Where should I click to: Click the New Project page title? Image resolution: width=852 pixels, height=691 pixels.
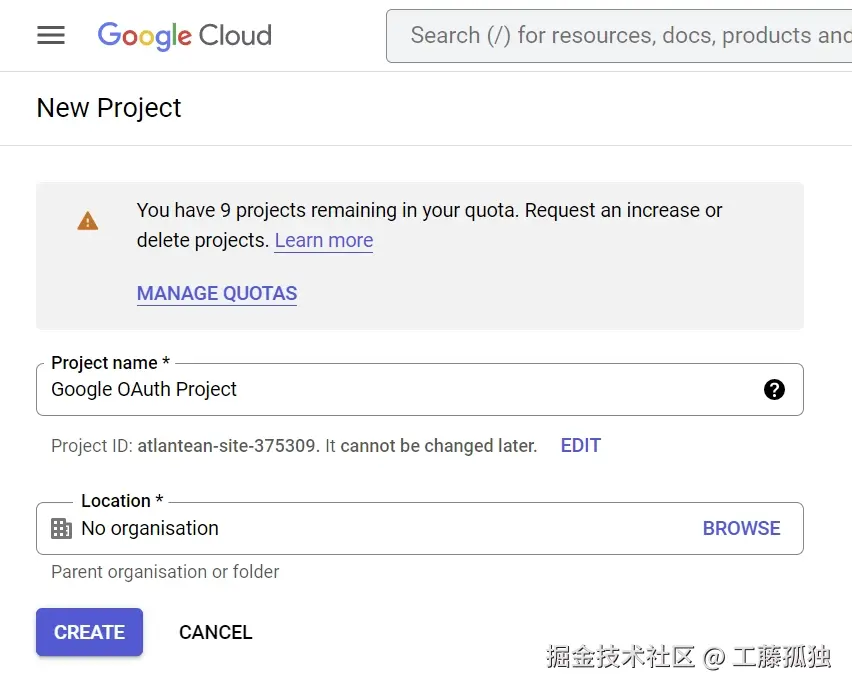108,108
